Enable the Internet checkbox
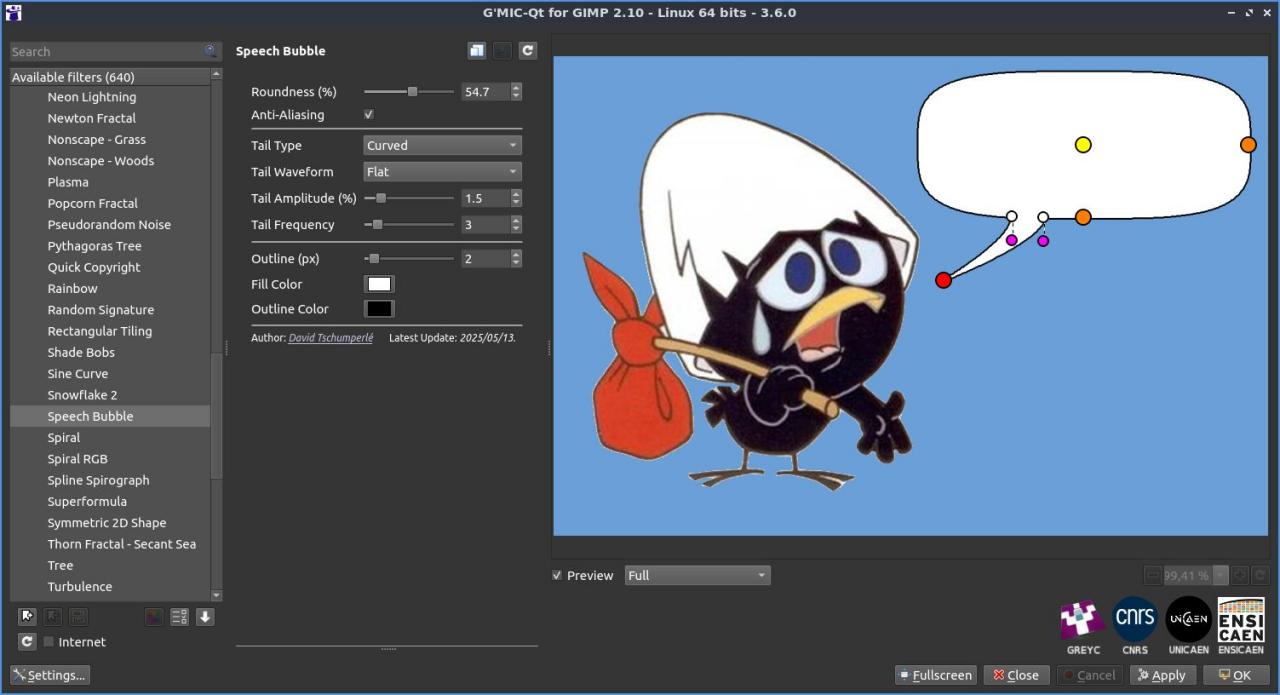The image size is (1280, 695). point(48,642)
